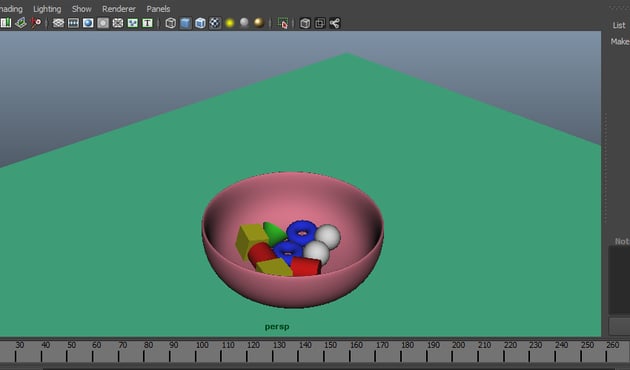Jump to frame 100 on timeline

click(202, 345)
